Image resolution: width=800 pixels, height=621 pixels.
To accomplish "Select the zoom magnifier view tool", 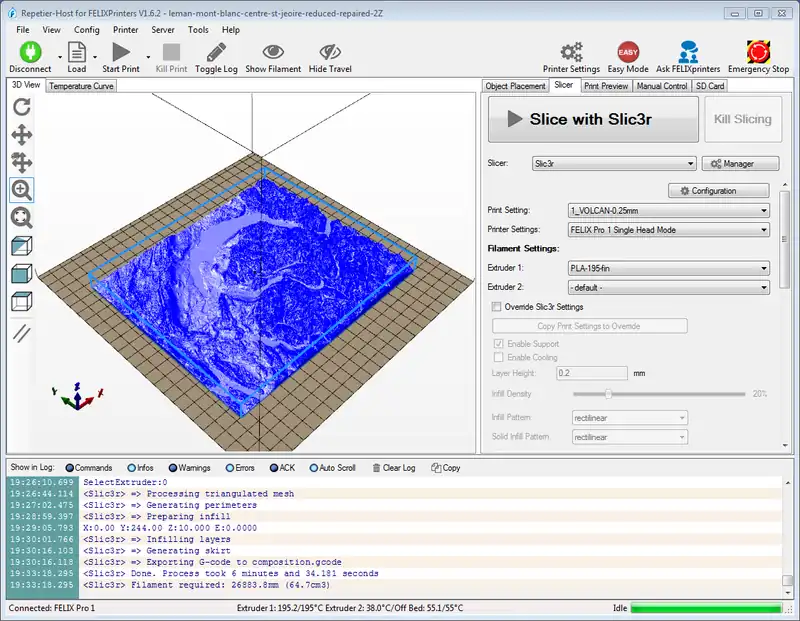I will 21,189.
